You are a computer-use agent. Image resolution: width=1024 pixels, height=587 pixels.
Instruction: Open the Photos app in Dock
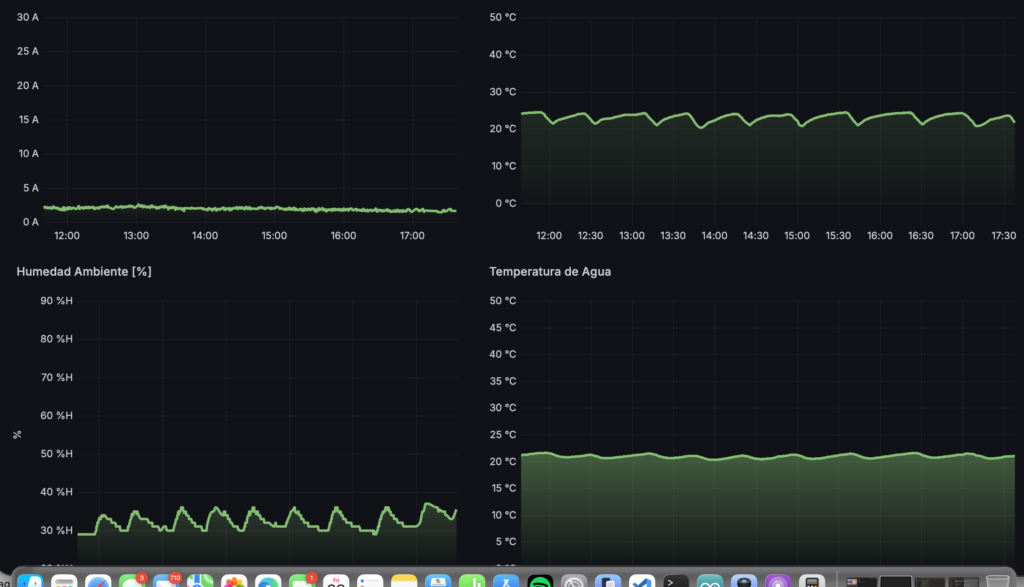click(x=234, y=580)
